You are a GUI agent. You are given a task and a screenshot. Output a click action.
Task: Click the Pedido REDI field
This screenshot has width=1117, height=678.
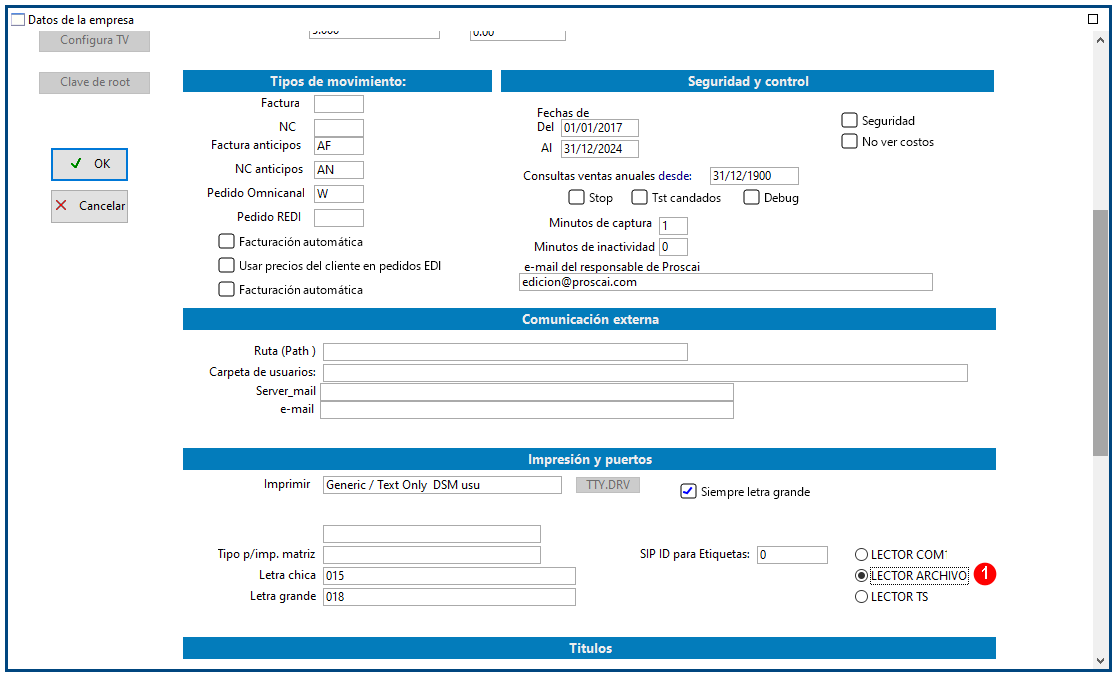click(x=339, y=218)
